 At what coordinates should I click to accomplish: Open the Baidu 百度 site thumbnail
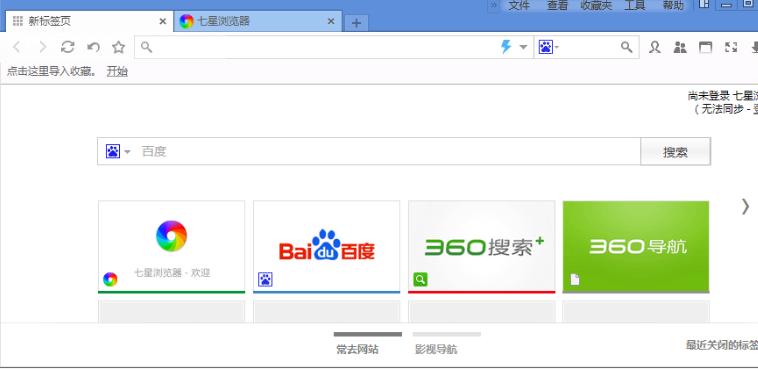(327, 247)
